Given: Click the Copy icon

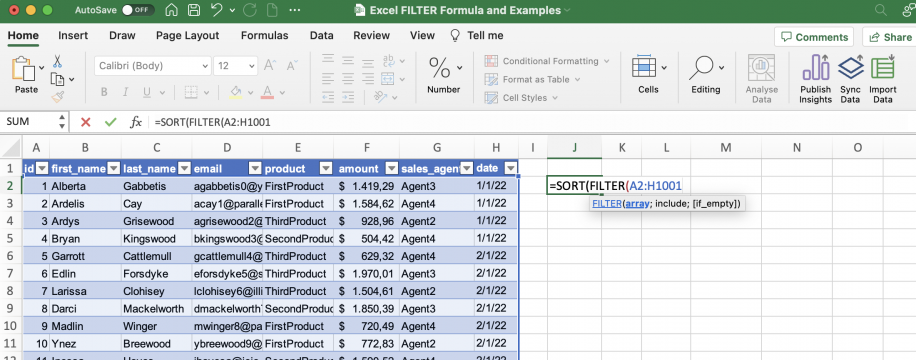Looking at the screenshot, I should [57, 79].
